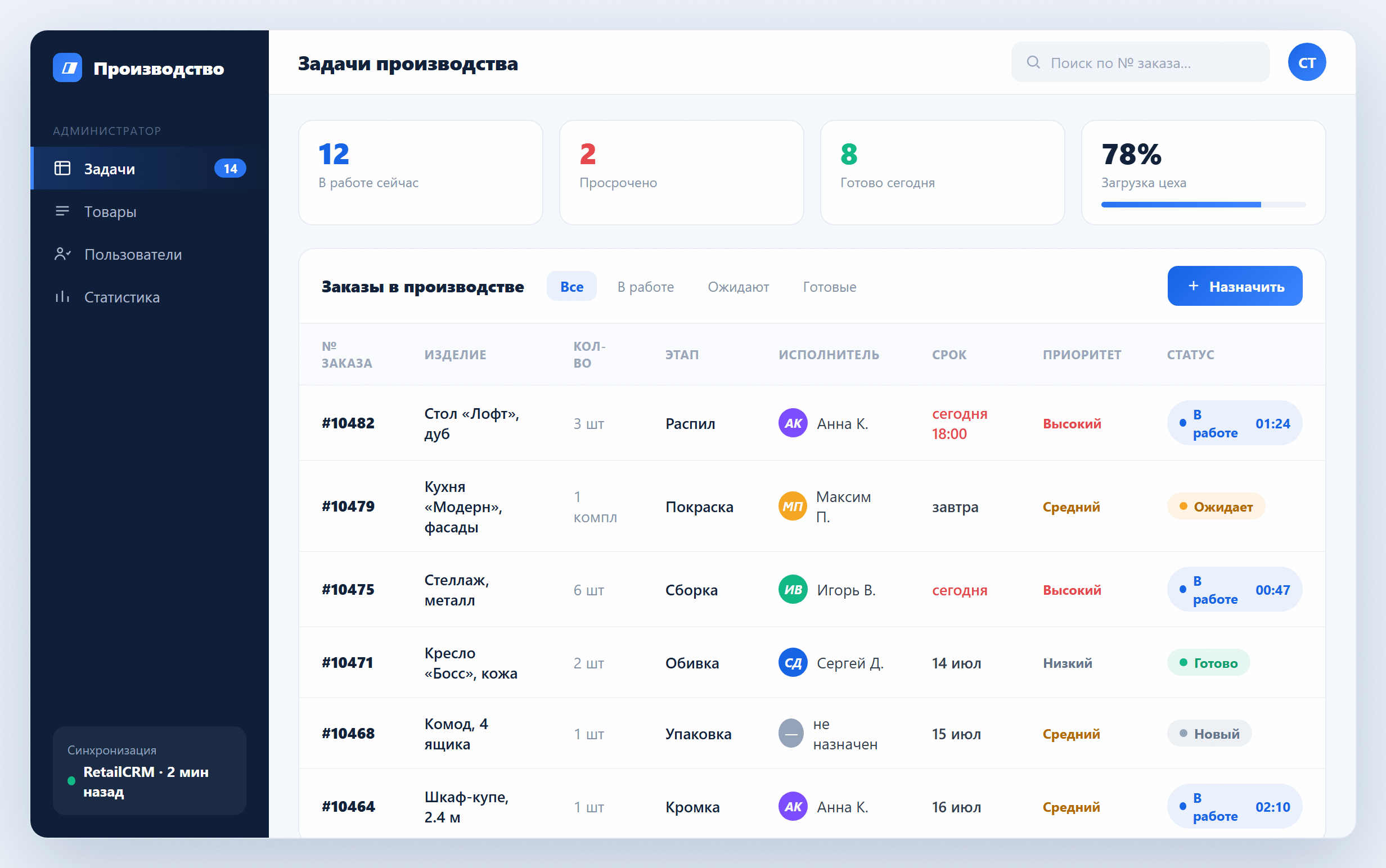This screenshot has height=868, width=1386.
Task: Open the «В работе сейчас» stat card
Action: click(420, 172)
